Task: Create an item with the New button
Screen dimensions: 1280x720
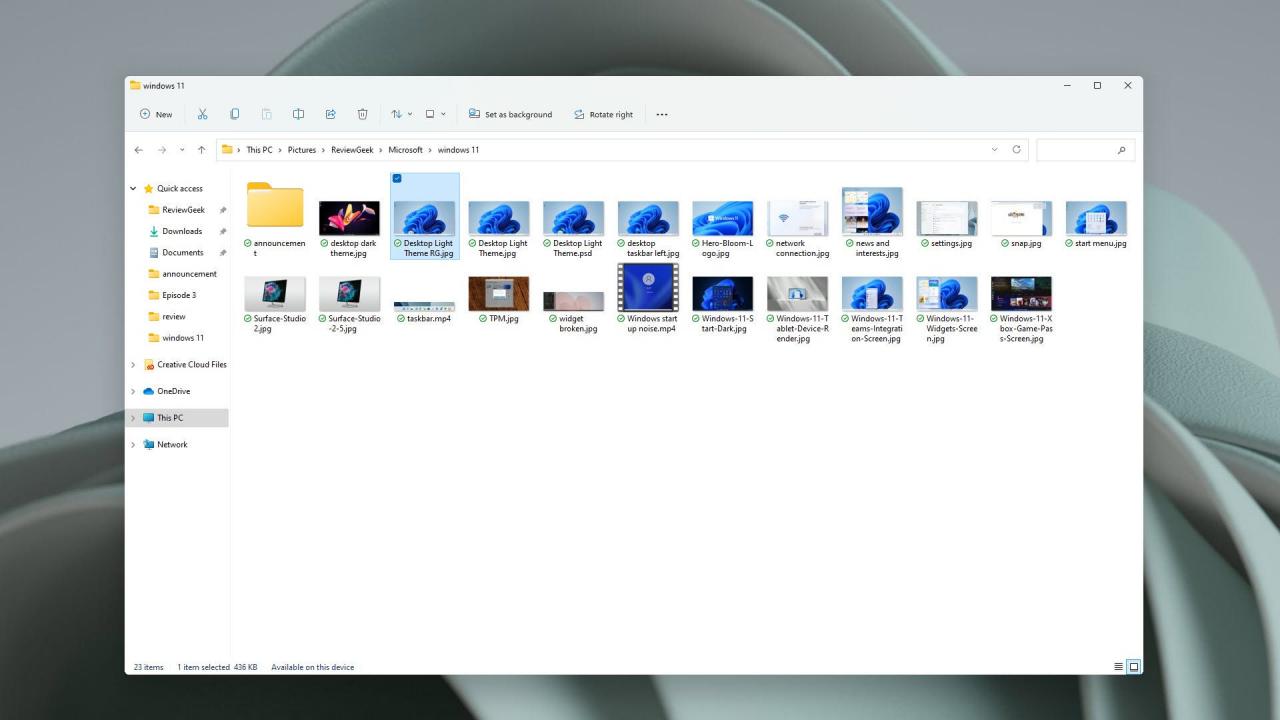Action: (x=155, y=114)
